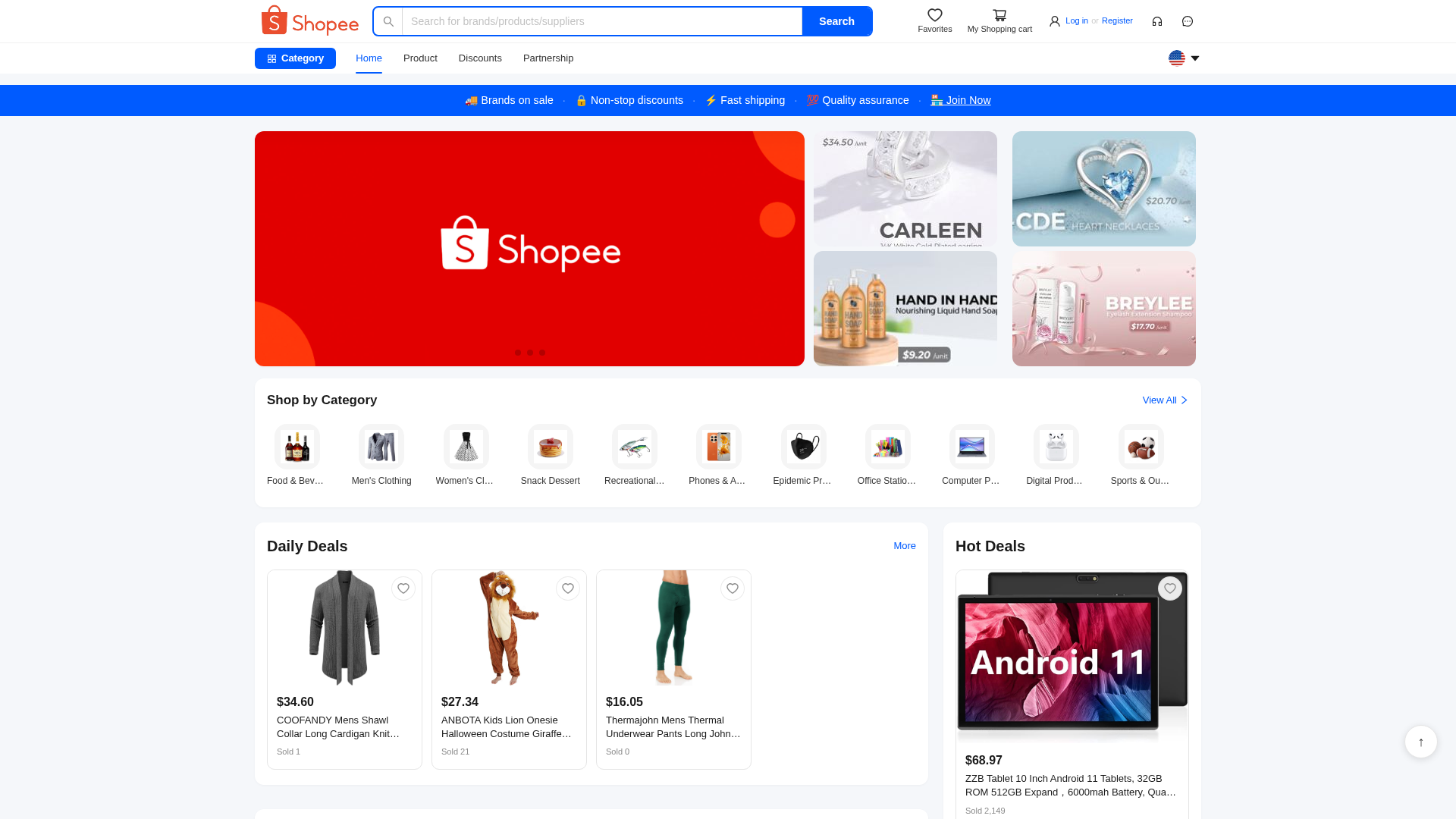Open the Android 11 tablet product image
This screenshot has height=819, width=1456.
click(x=1072, y=657)
